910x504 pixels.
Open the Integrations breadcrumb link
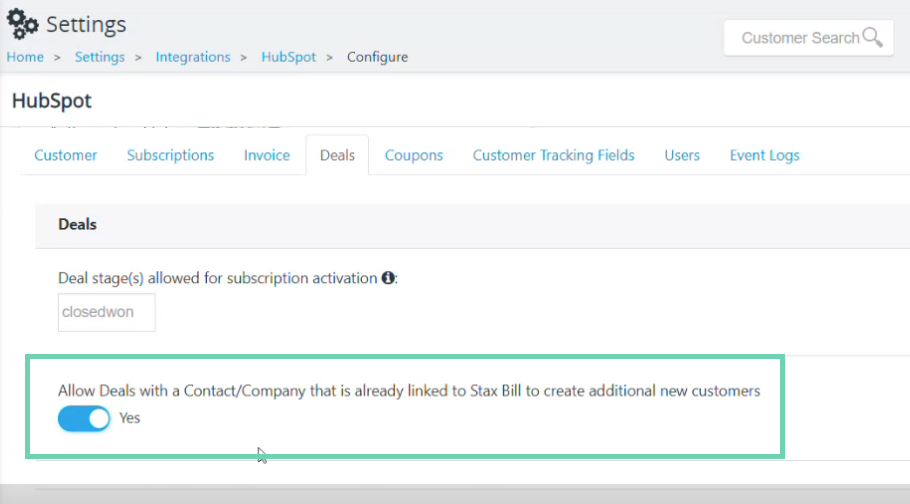click(x=193, y=57)
